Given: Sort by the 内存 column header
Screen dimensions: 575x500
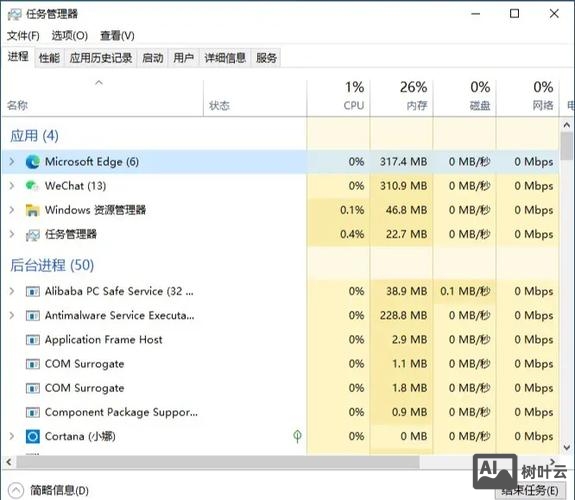Looking at the screenshot, I should 401,97.
